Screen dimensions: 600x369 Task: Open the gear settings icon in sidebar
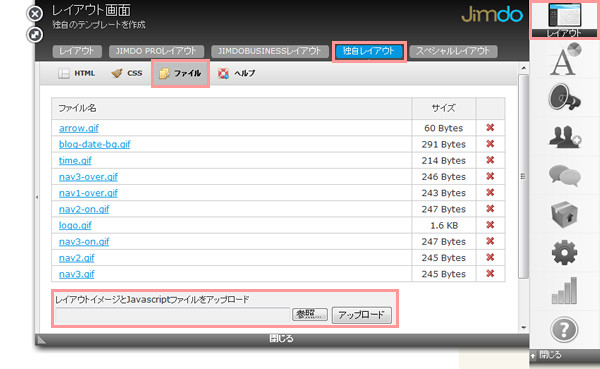564,253
